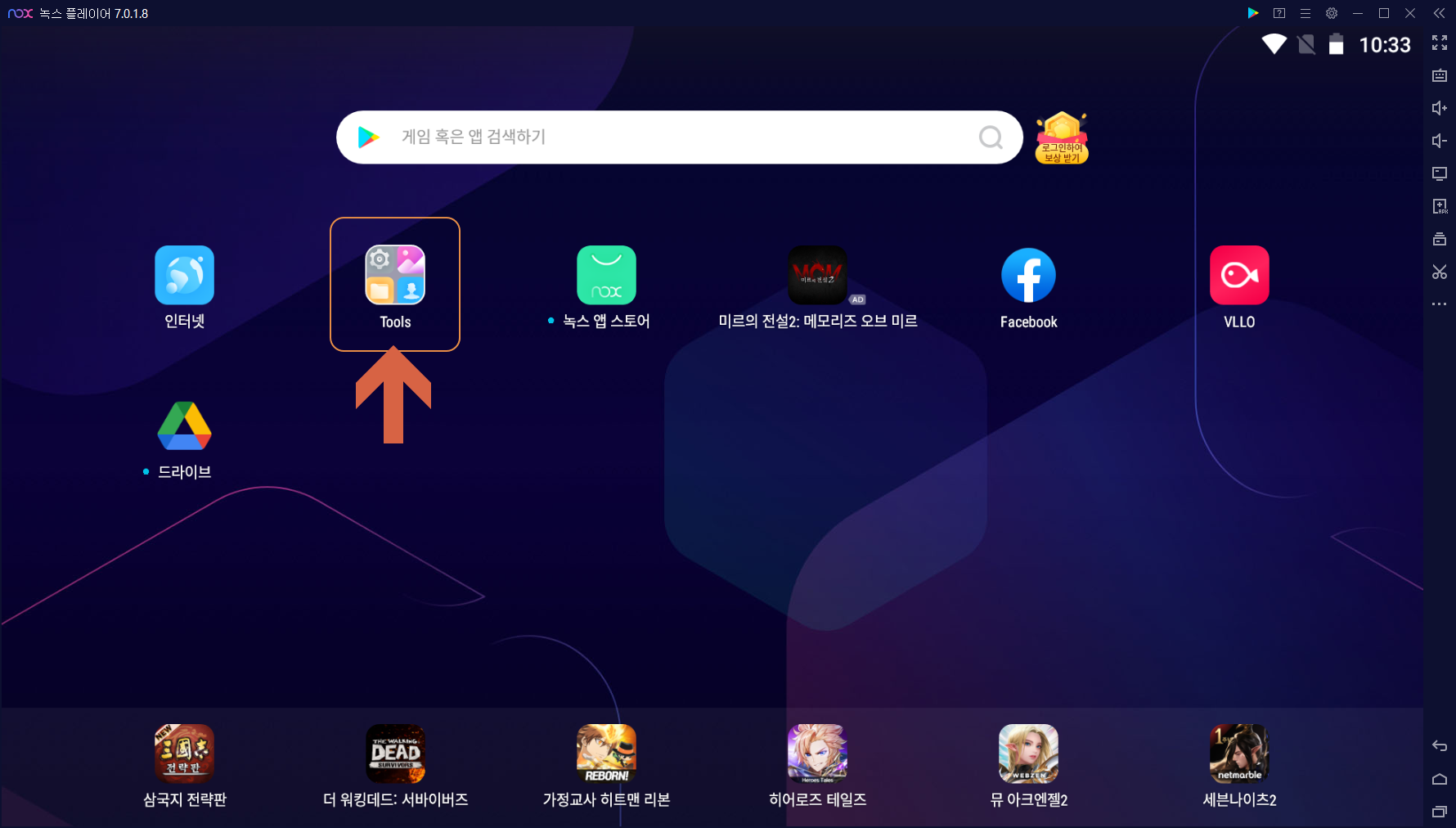Click the sidebar stacked-box icon below APK
The image size is (1456, 828).
pos(1440,239)
